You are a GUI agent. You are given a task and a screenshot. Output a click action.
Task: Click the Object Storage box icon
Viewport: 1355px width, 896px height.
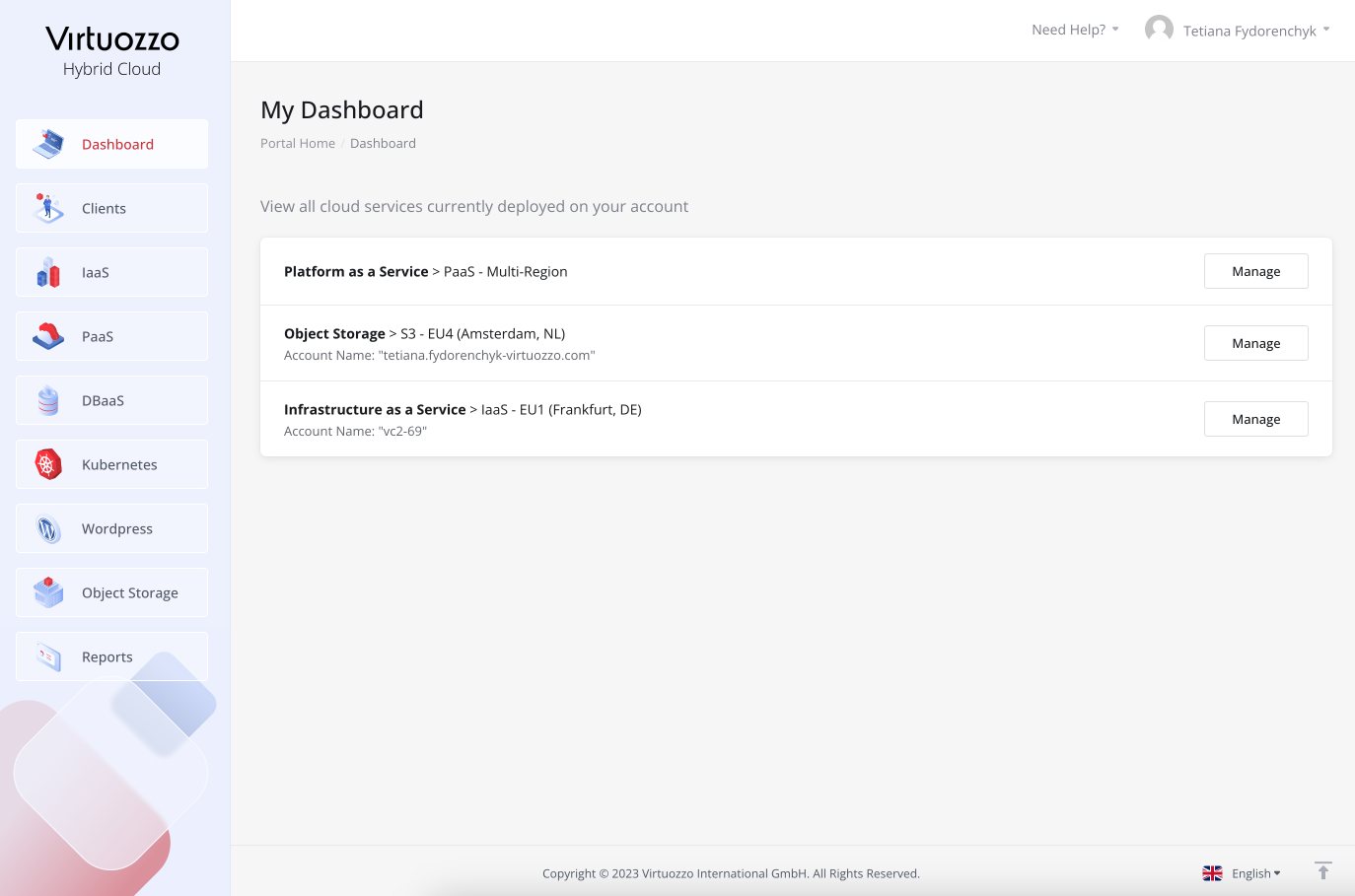(48, 592)
